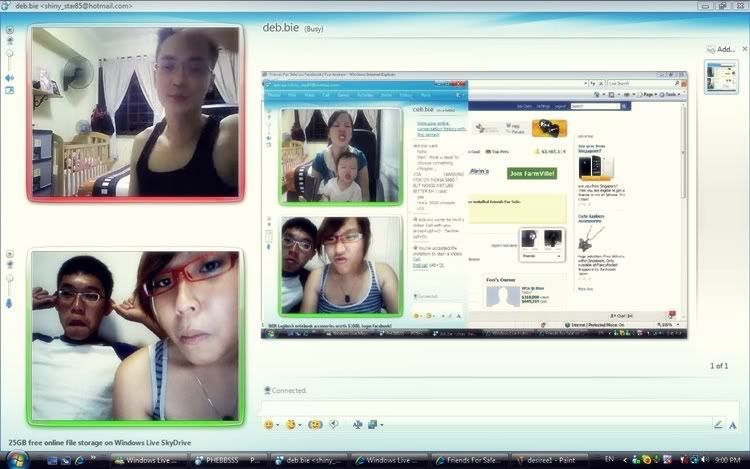Mute the speaker icon beside top video
The height and width of the screenshot is (469, 750).
coord(10,77)
